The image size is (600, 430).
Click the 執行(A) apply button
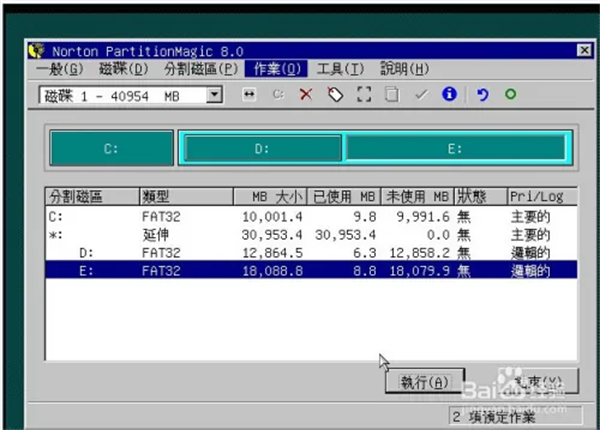(x=425, y=381)
